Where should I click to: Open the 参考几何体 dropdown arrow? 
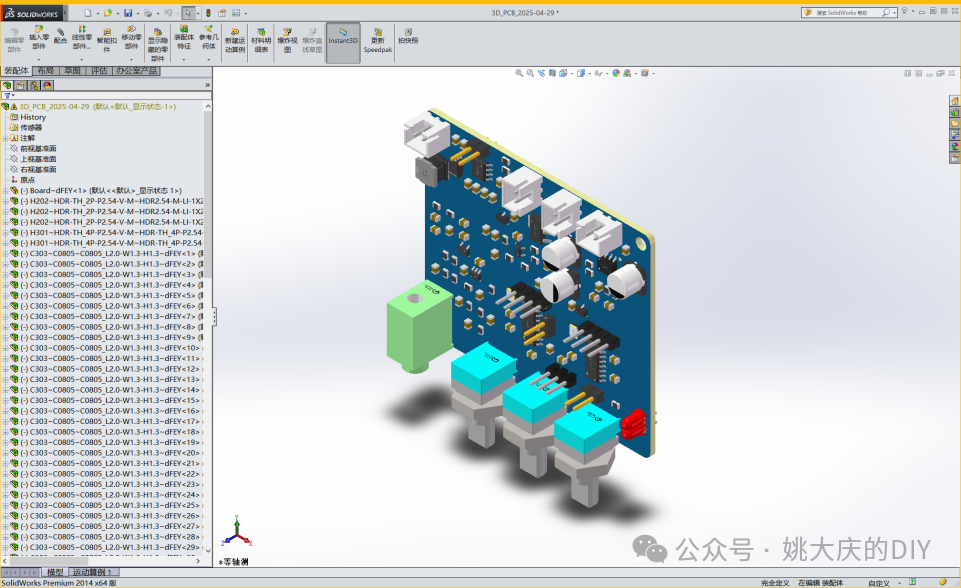[208, 59]
